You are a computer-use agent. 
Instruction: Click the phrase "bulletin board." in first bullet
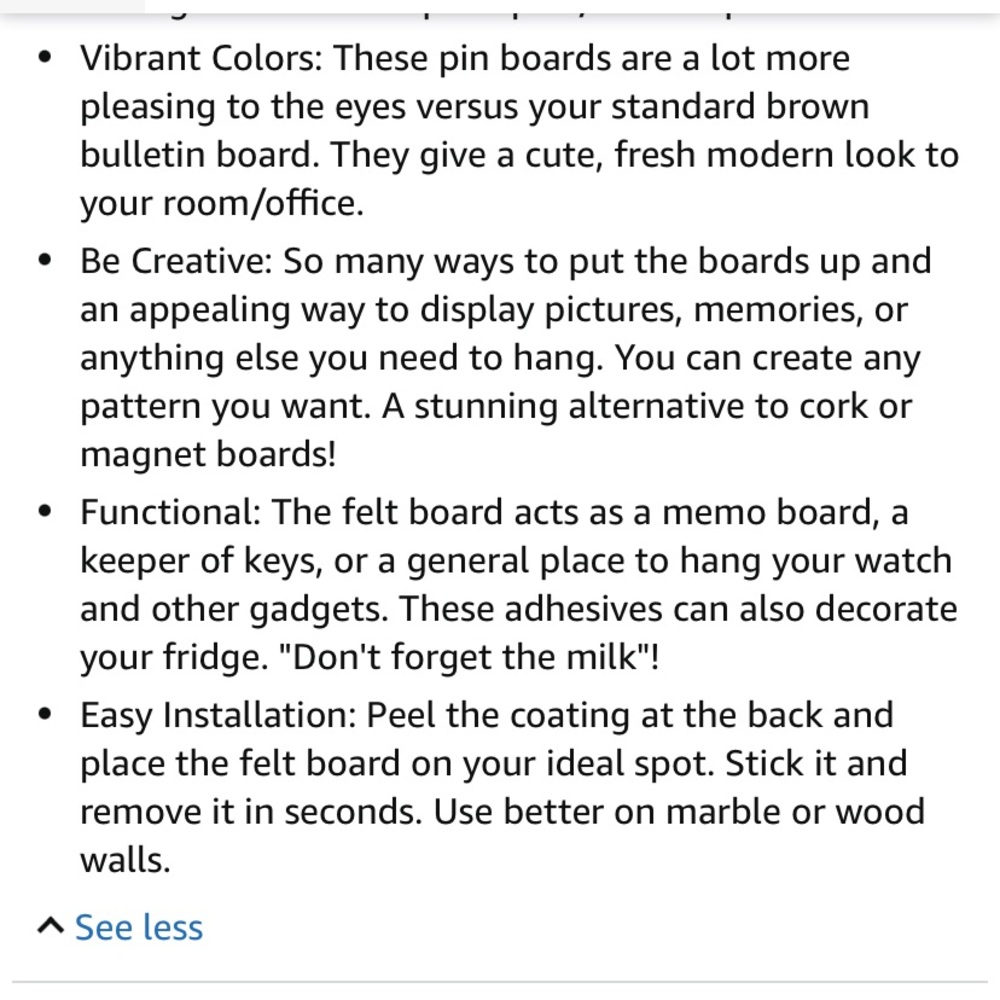tap(200, 154)
